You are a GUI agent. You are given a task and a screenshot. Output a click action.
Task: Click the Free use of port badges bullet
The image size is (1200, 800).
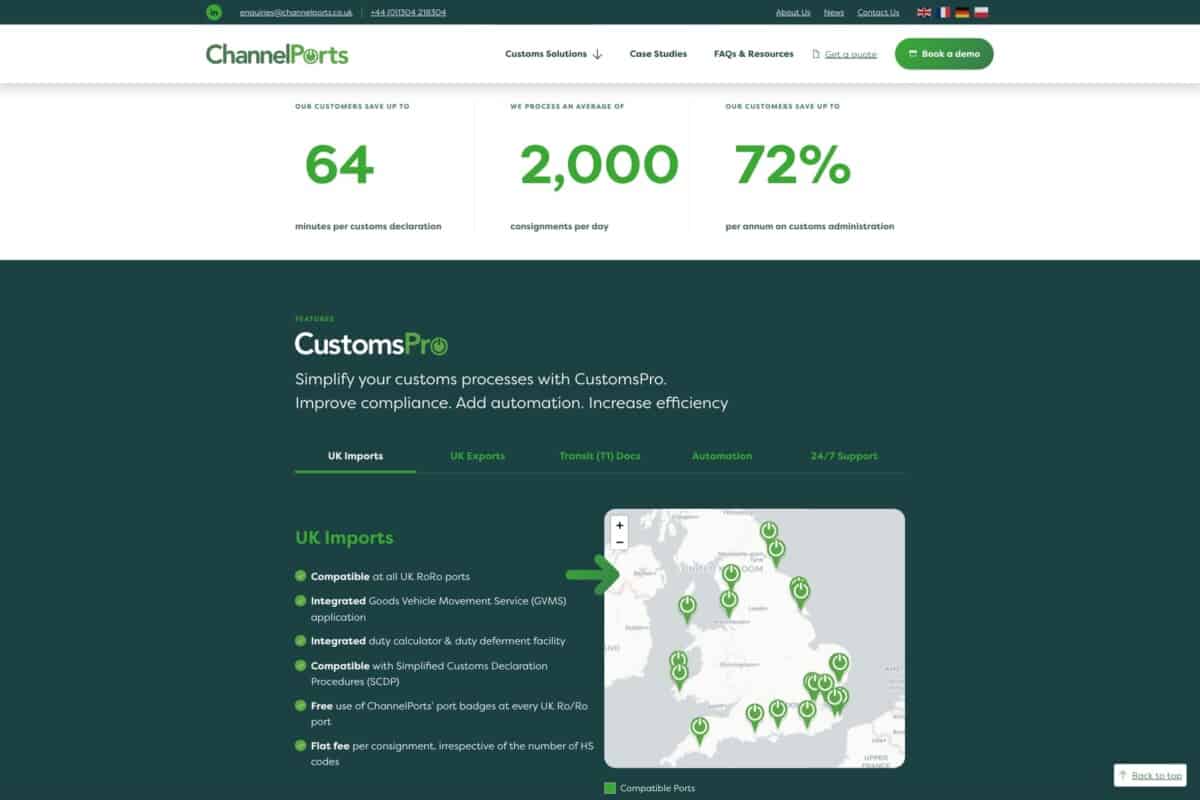pos(449,713)
